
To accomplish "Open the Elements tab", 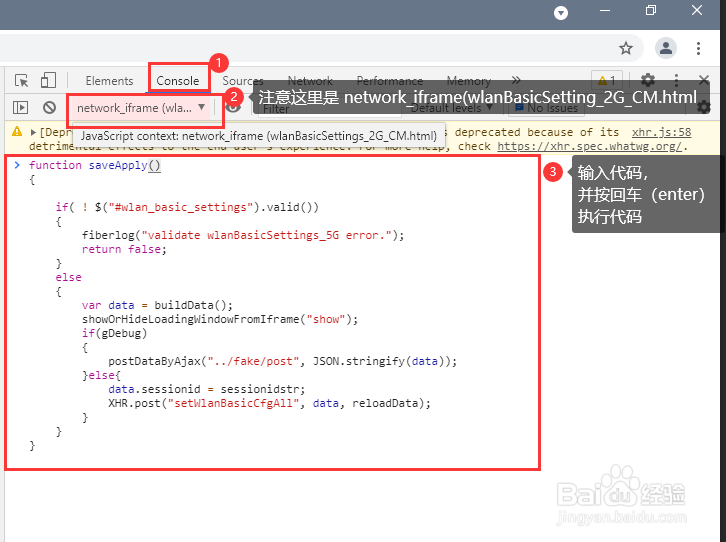I will 109,81.
